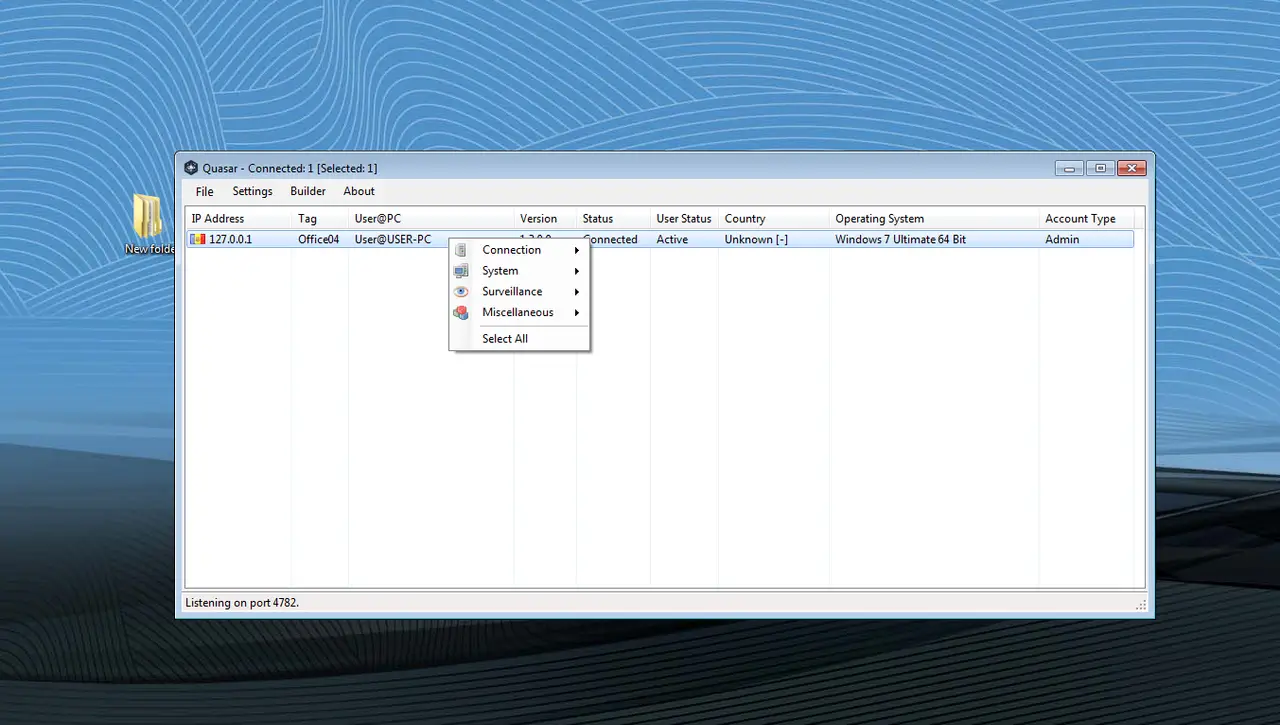Select the Office04 client row
Image resolution: width=1280 pixels, height=725 pixels.
coord(318,239)
